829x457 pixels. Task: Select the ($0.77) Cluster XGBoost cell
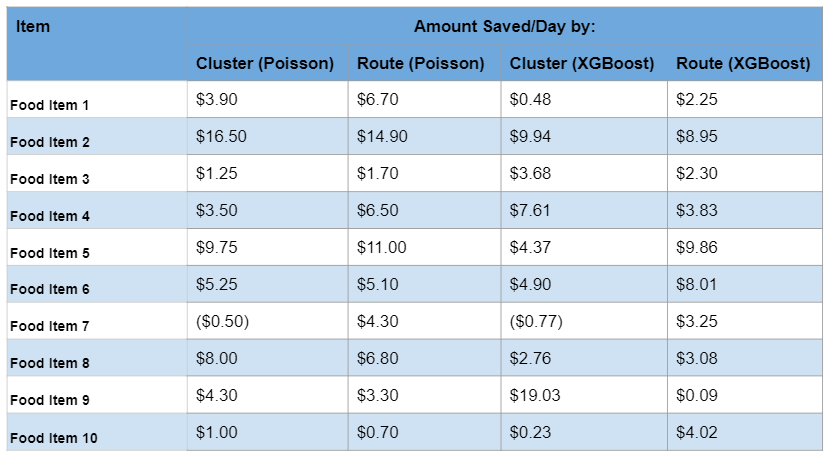pyautogui.click(x=537, y=322)
